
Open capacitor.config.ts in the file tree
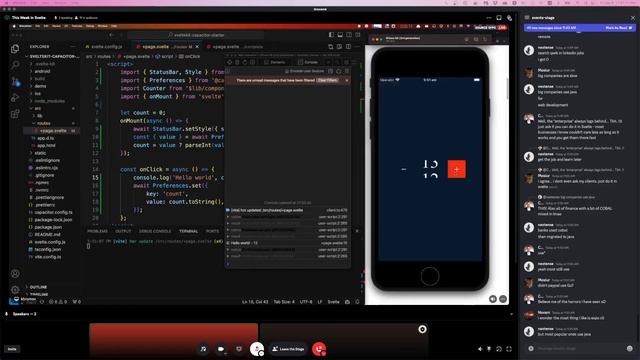pyautogui.click(x=53, y=212)
